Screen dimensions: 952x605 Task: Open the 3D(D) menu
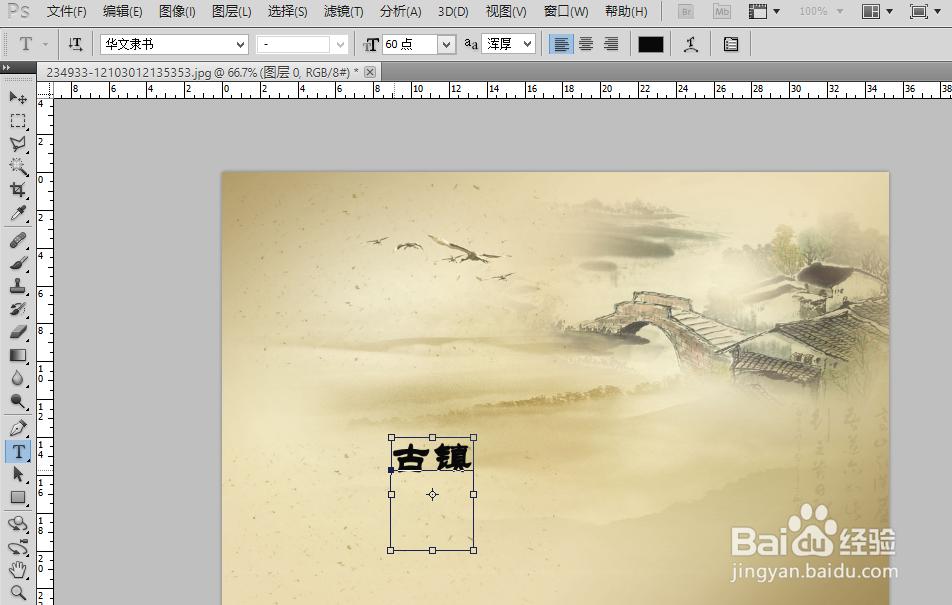(x=454, y=12)
